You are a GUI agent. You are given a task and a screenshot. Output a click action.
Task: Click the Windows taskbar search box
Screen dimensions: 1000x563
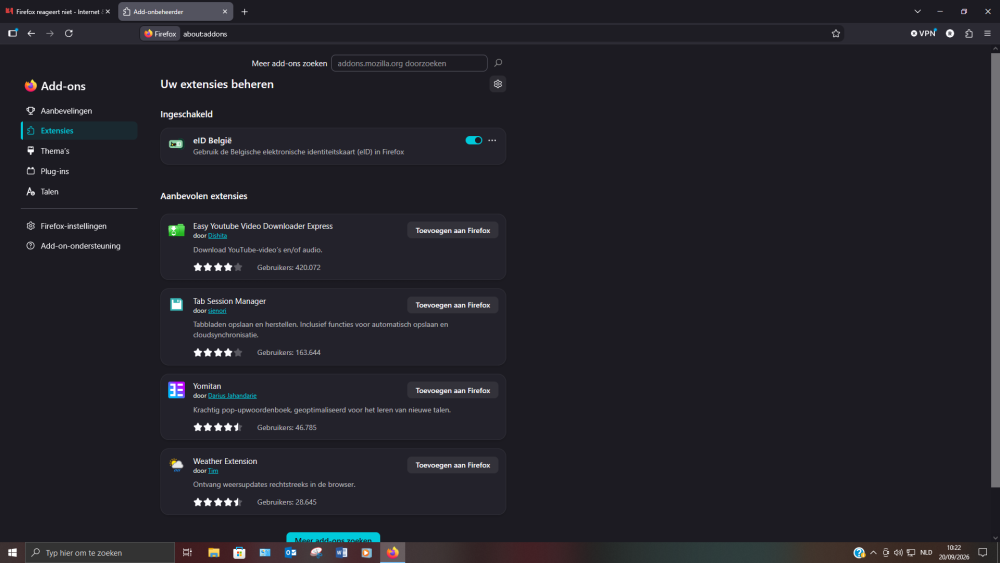pyautogui.click(x=100, y=552)
